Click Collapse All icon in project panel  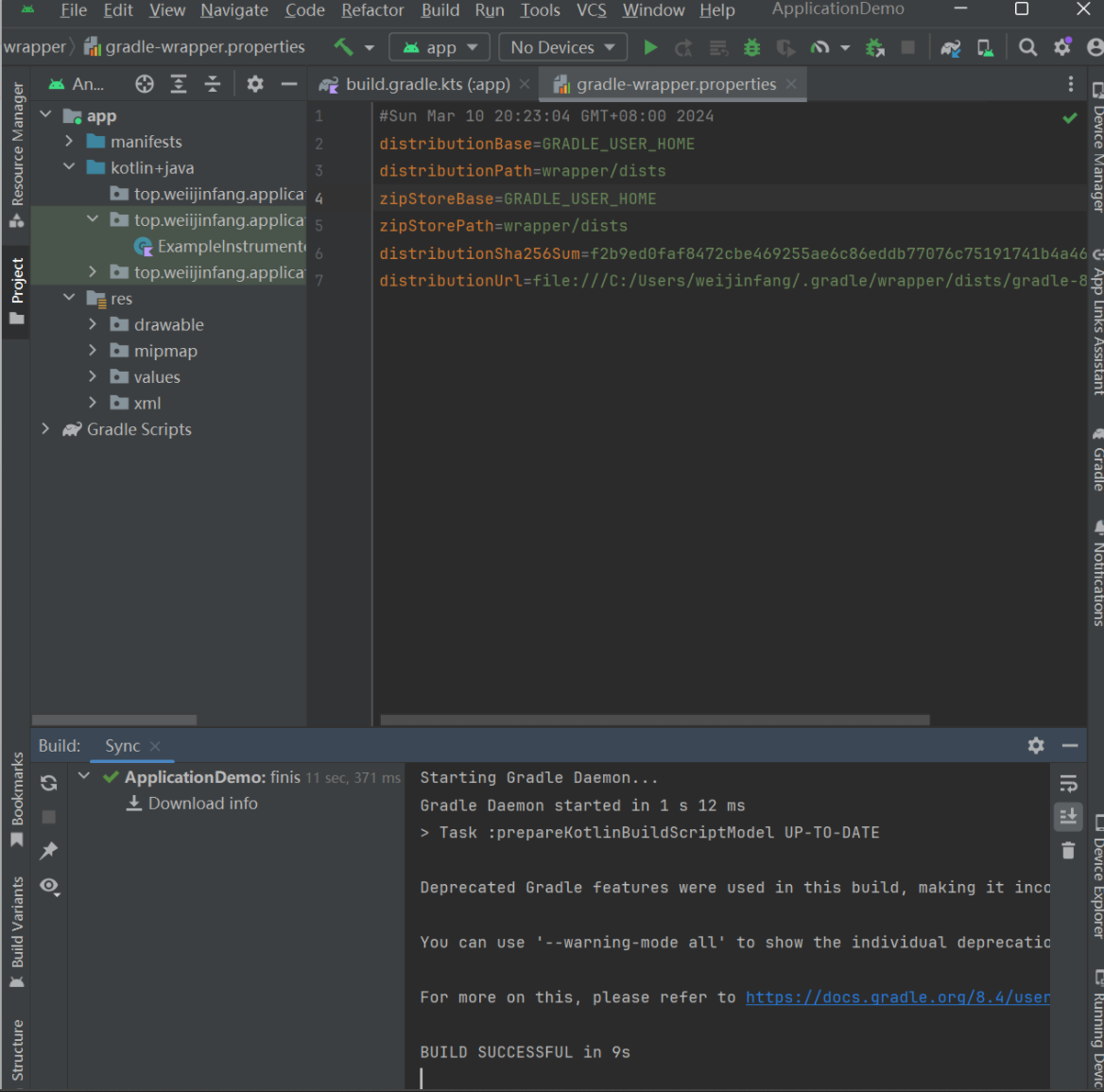click(x=213, y=84)
